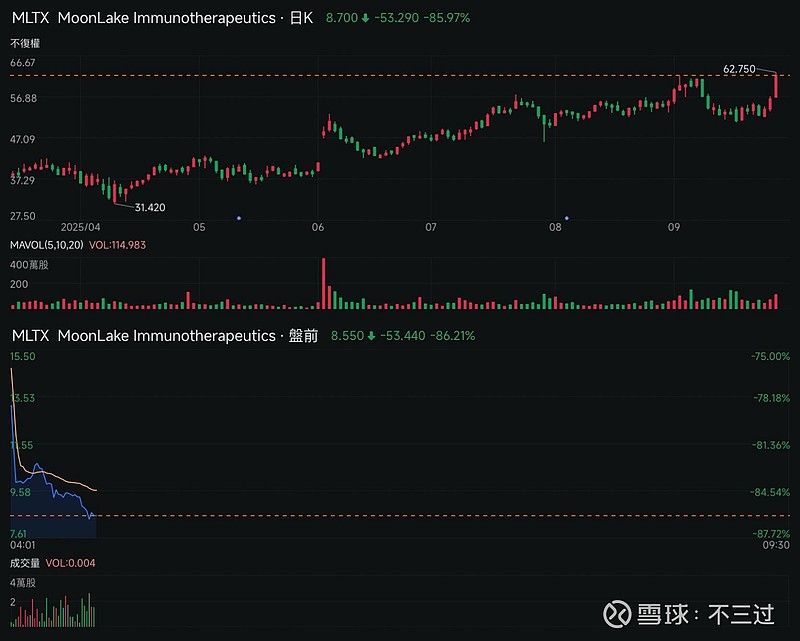Click the 56.88 axis value
Image resolution: width=800 pixels, height=641 pixels.
click(x=23, y=98)
